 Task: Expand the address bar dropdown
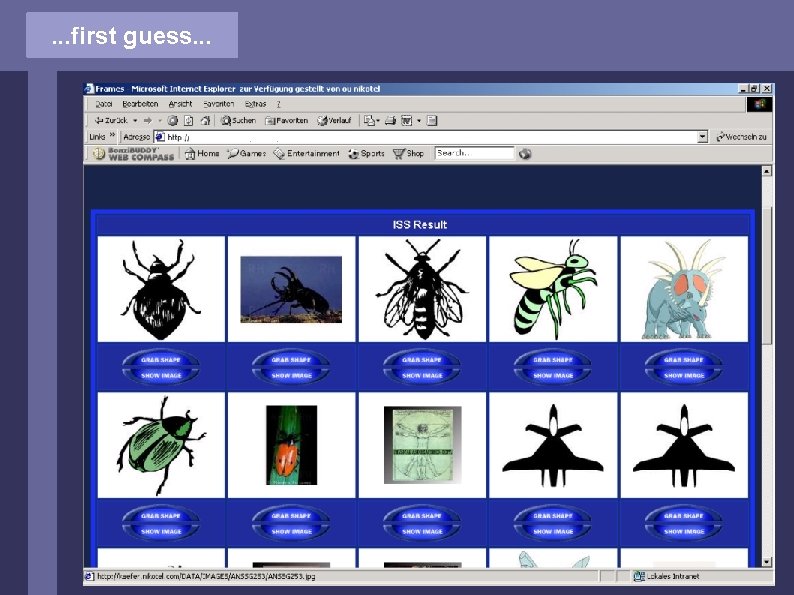[702, 137]
